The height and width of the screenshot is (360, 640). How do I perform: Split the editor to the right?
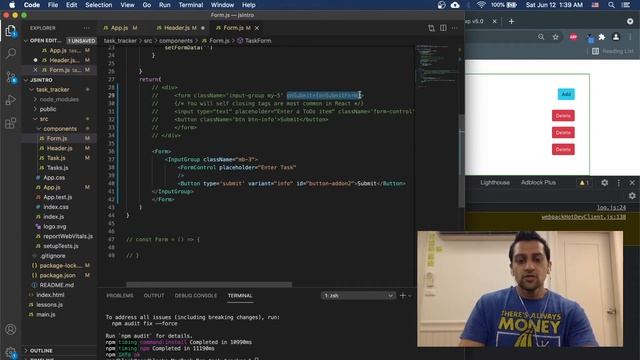pos(443,28)
